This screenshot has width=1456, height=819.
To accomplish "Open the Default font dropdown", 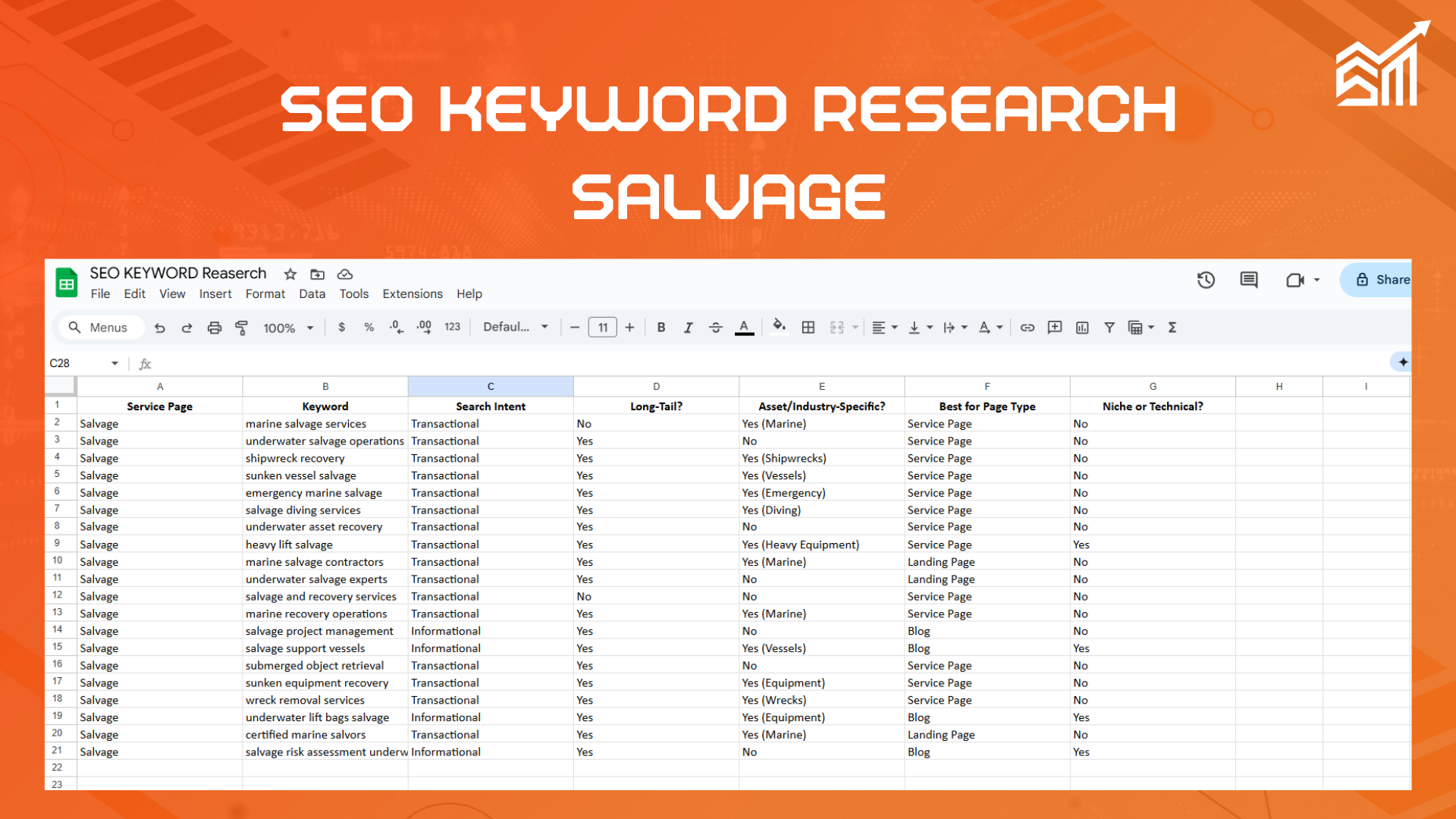I will click(x=516, y=327).
